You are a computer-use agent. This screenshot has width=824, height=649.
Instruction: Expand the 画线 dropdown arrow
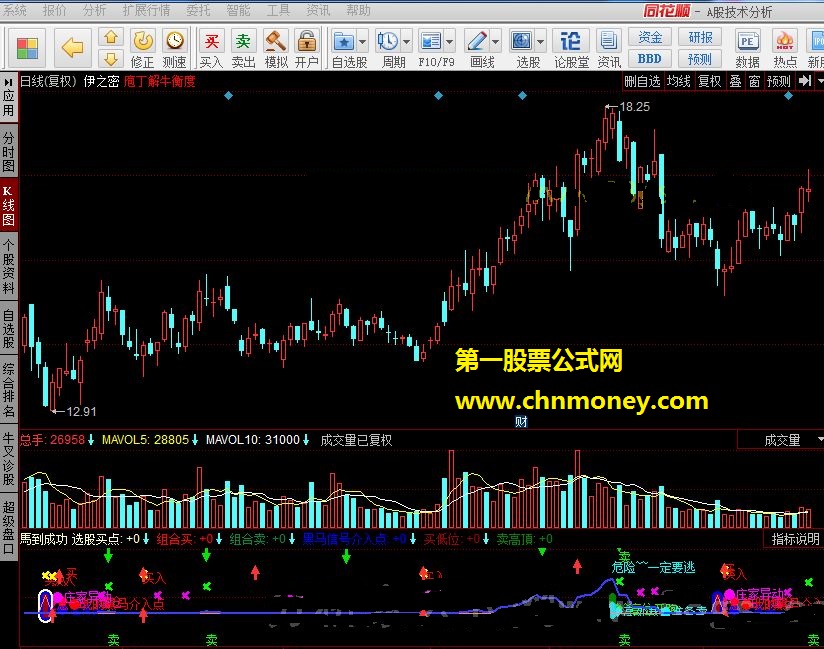click(x=496, y=42)
